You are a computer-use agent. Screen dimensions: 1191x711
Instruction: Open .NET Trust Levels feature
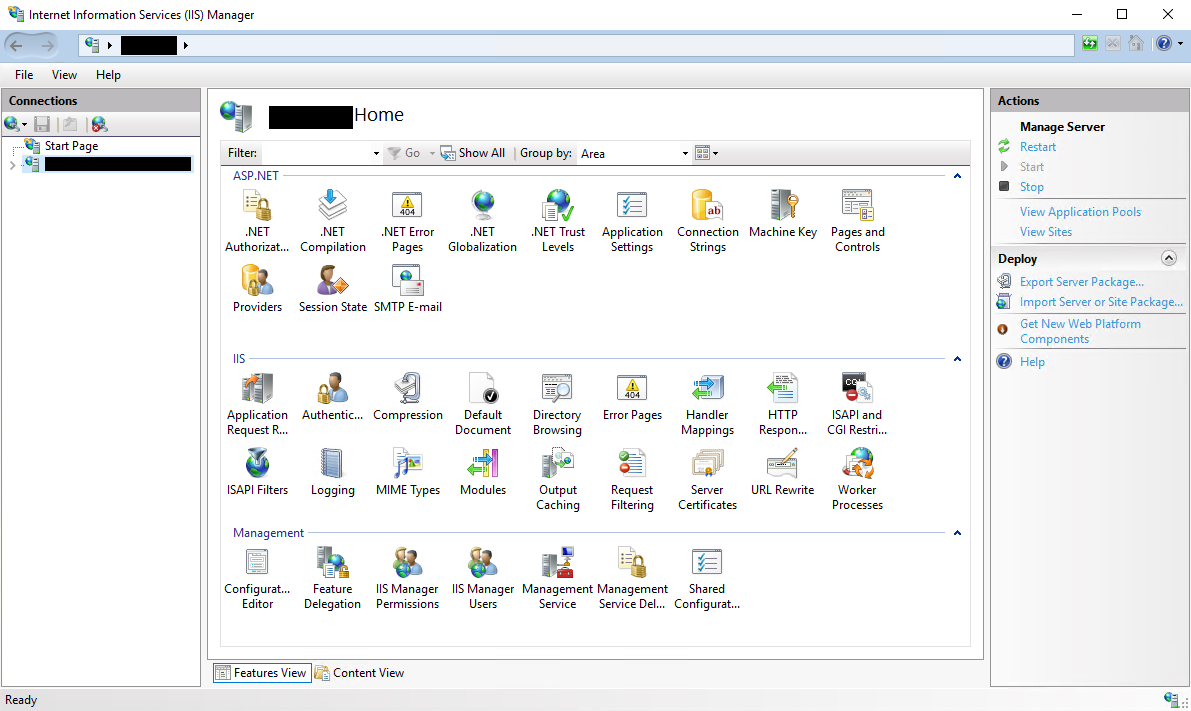(558, 221)
